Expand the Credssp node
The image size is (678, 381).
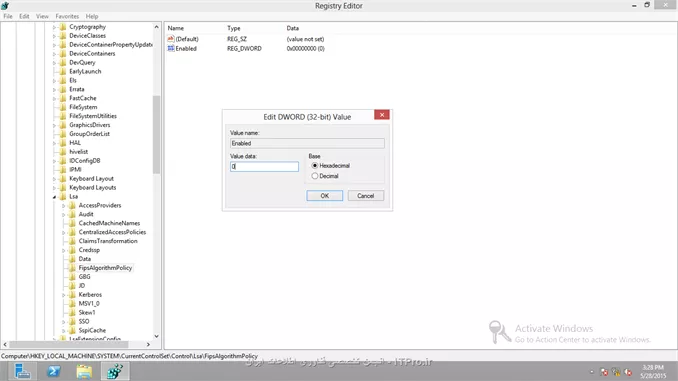(64, 250)
